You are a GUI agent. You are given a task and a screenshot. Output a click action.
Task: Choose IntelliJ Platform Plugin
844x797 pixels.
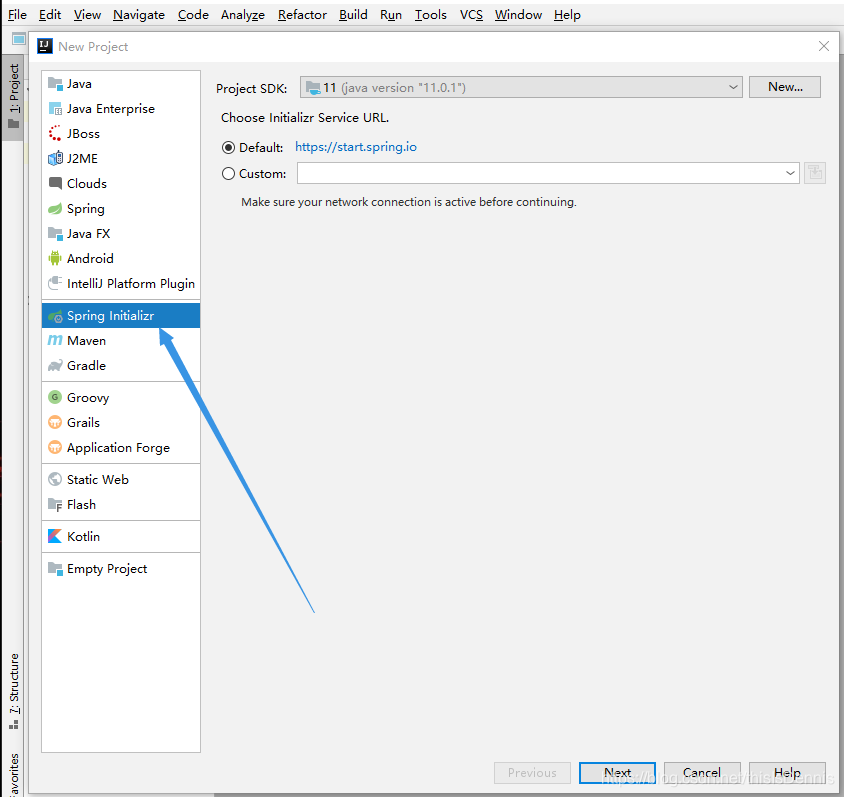click(121, 284)
